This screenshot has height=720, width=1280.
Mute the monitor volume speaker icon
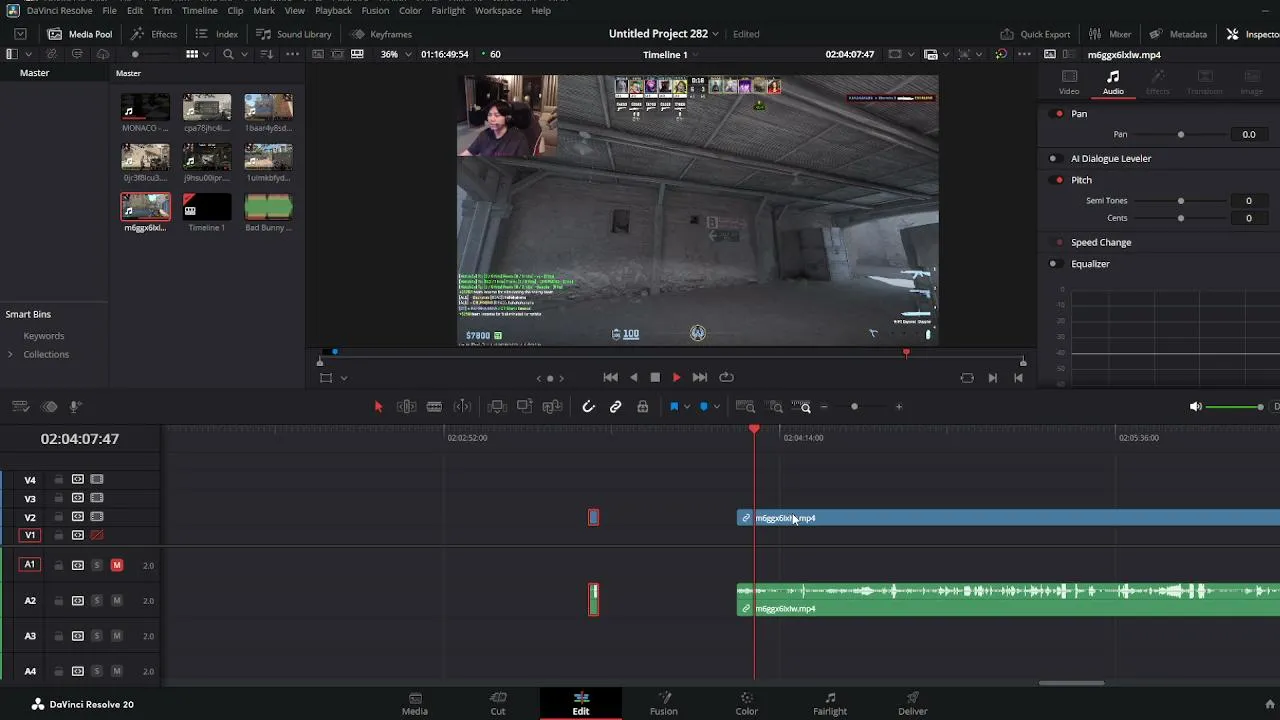click(1195, 407)
